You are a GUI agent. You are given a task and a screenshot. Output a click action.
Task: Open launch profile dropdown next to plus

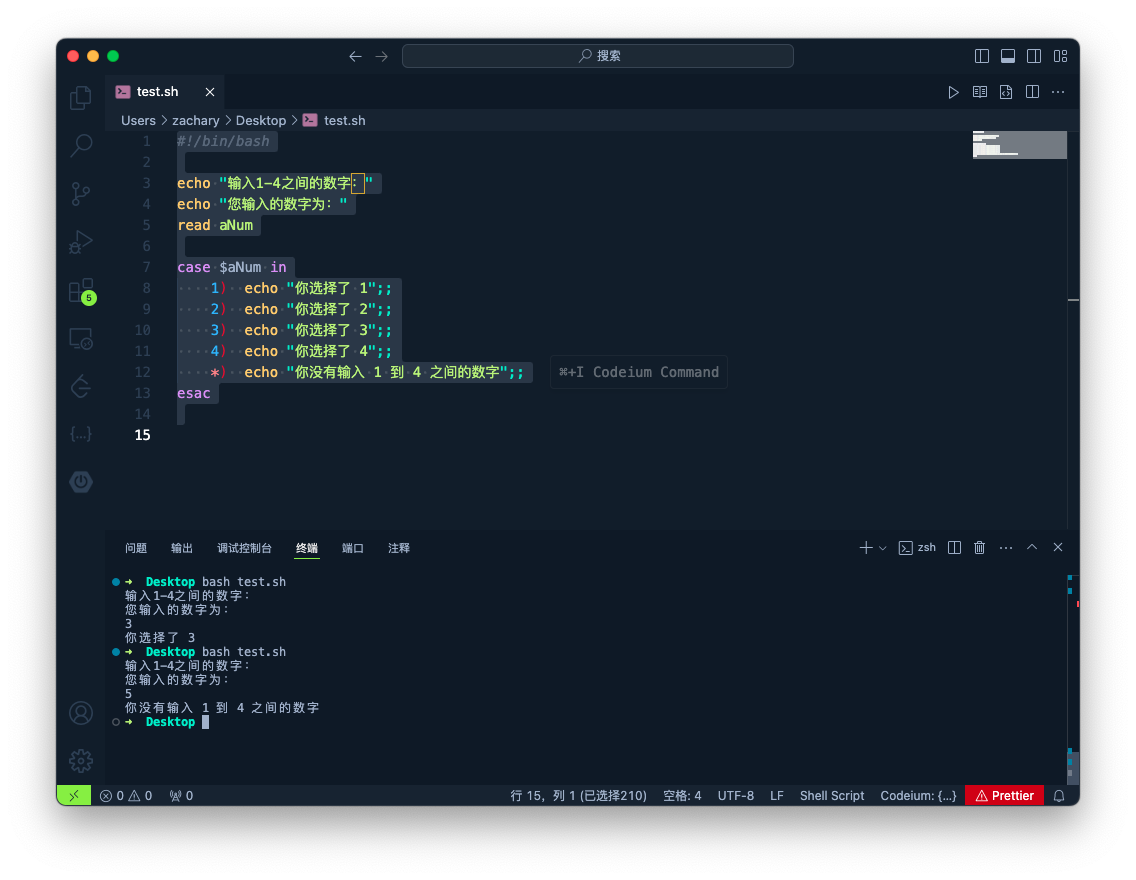882,548
